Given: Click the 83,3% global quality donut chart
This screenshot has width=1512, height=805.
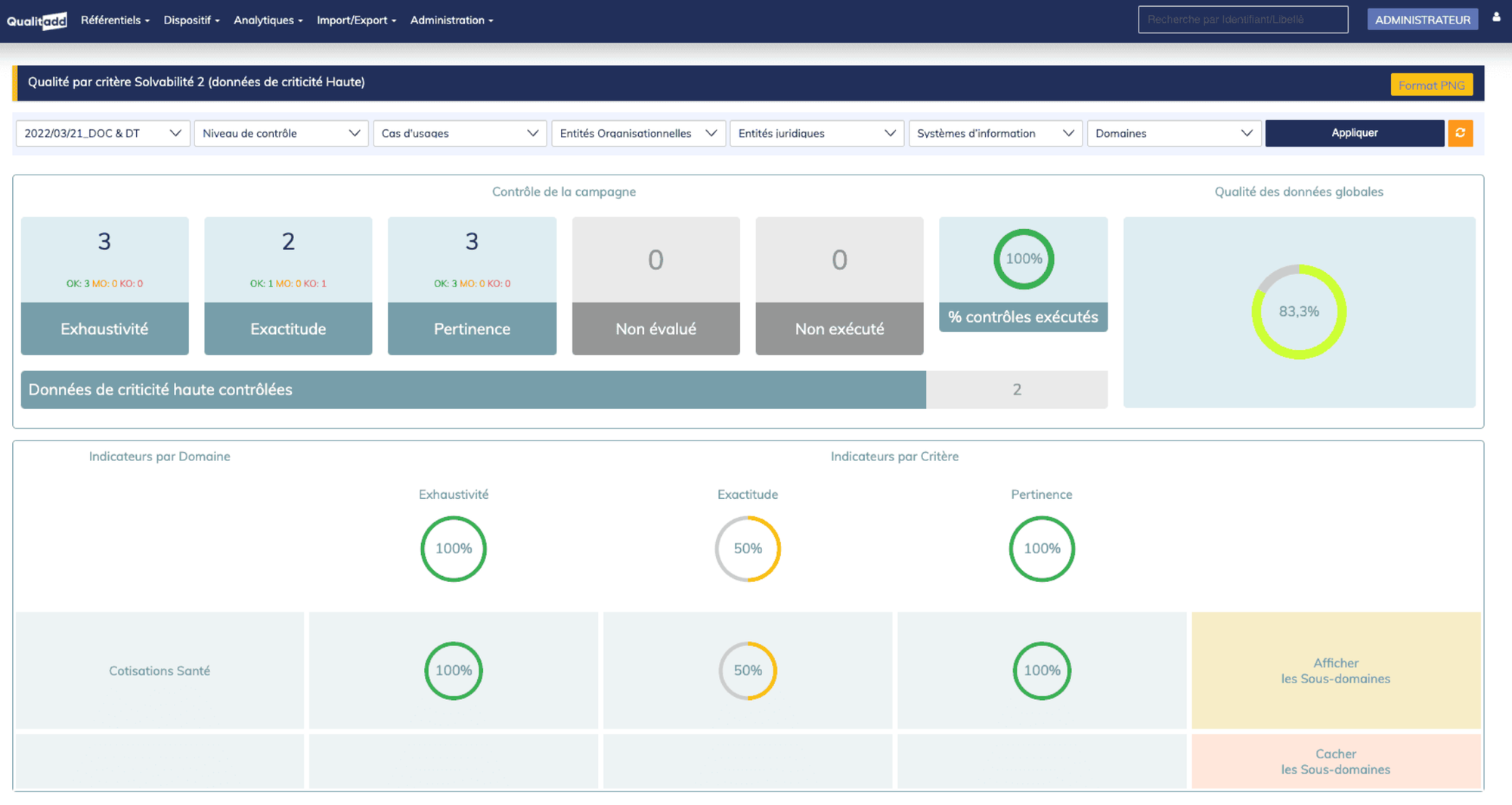Looking at the screenshot, I should pos(1298,311).
